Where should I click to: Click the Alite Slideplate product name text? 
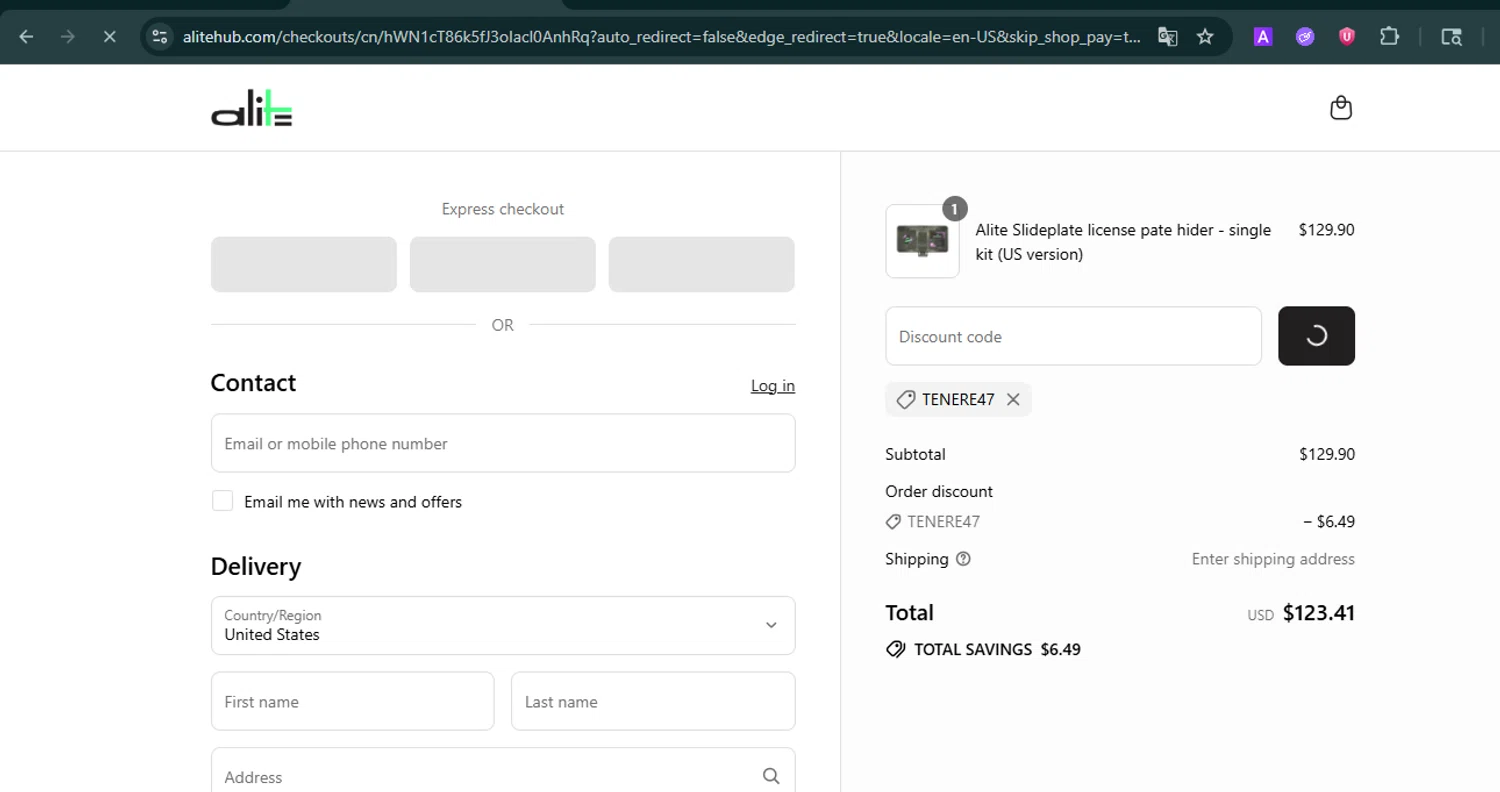point(1123,242)
